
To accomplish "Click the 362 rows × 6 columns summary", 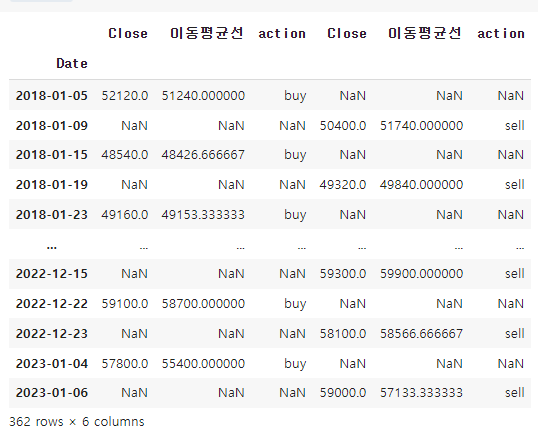I will point(77,422).
